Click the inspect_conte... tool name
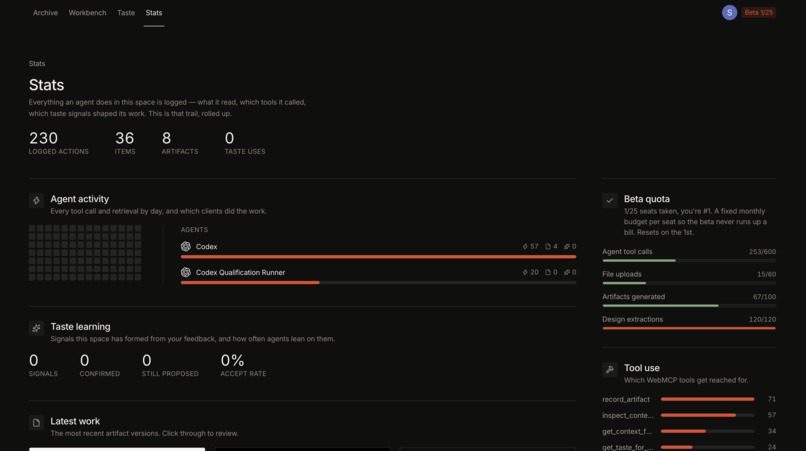This screenshot has width=806, height=451. (628, 416)
